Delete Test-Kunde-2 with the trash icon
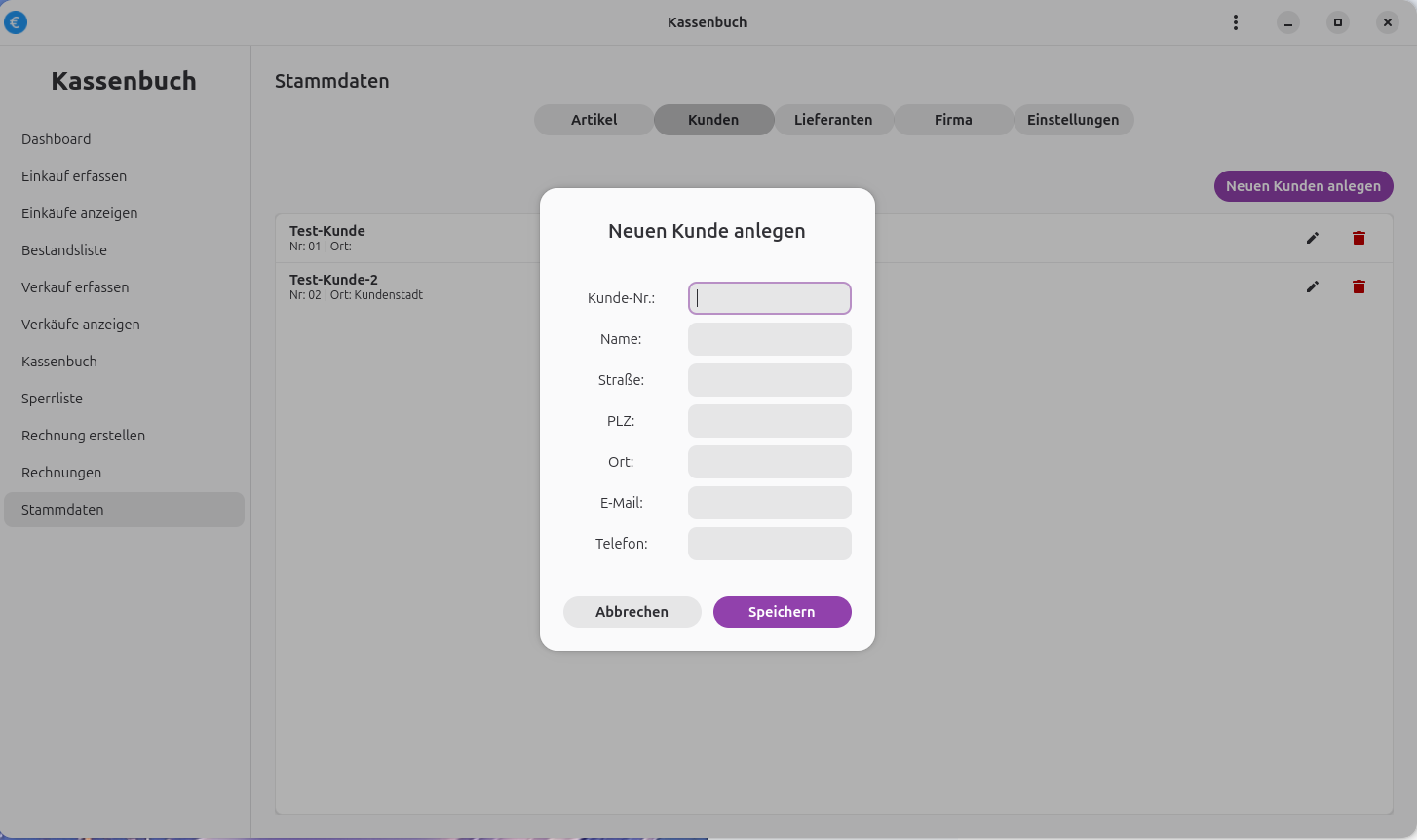 (x=1359, y=286)
